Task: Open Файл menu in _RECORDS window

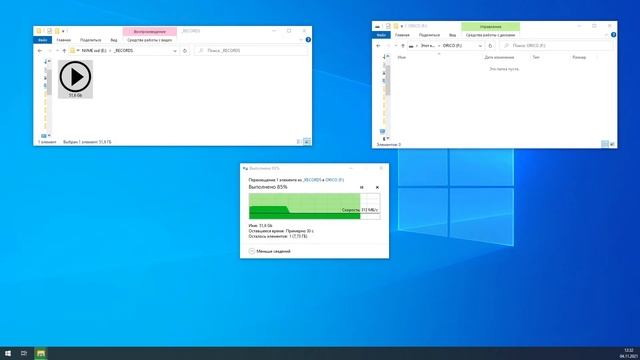Action: click(x=42, y=40)
